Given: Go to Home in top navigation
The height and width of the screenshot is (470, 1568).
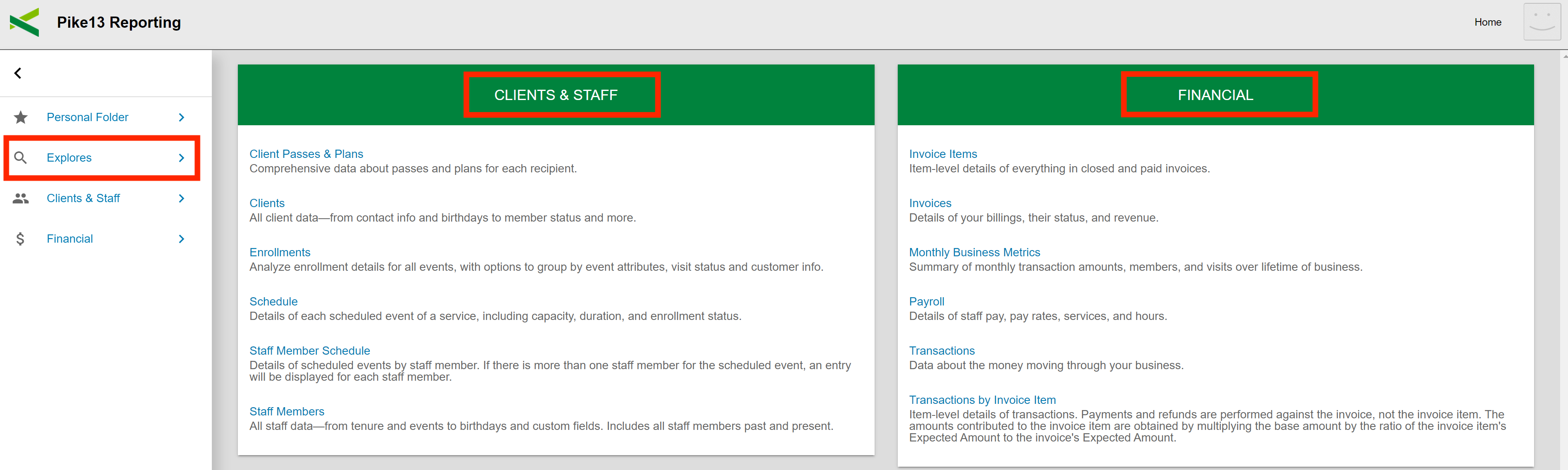Looking at the screenshot, I should tap(1487, 22).
